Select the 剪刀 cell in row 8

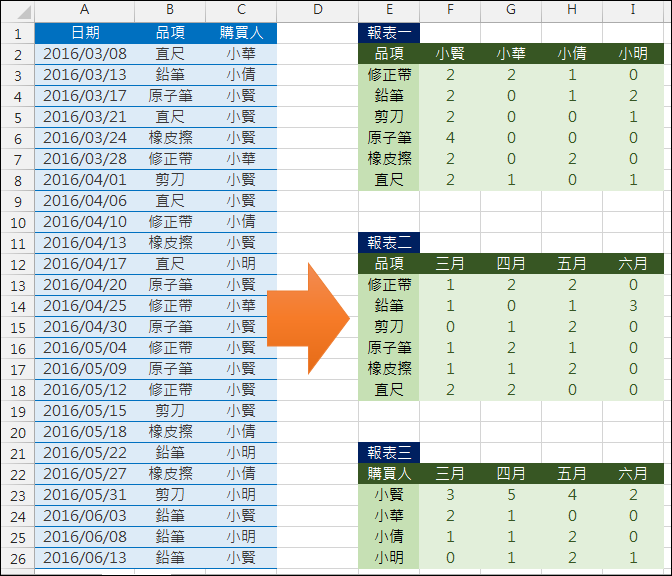click(x=170, y=180)
